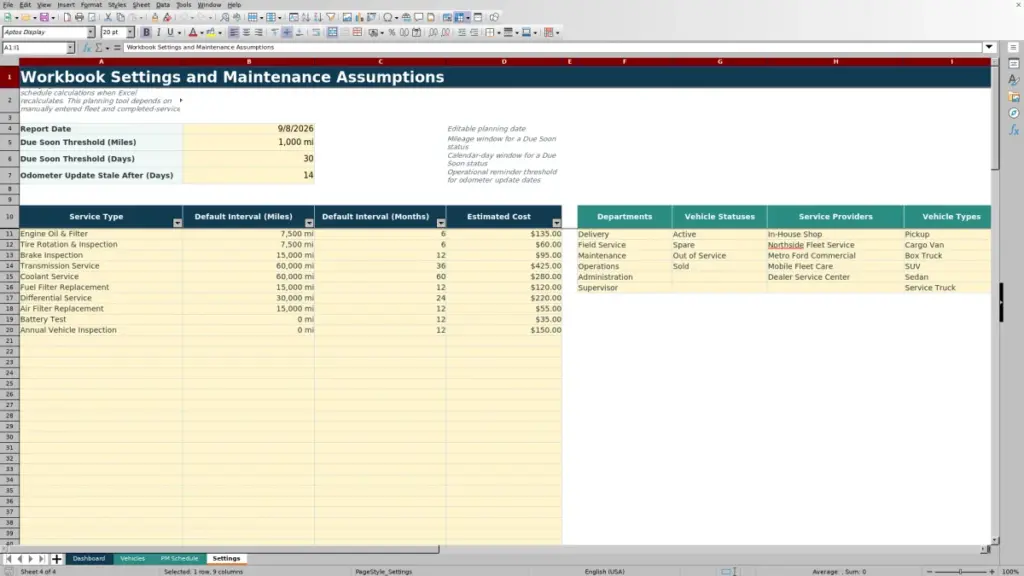Open the Data menu
Image resolution: width=1024 pixels, height=576 pixels.
point(163,5)
